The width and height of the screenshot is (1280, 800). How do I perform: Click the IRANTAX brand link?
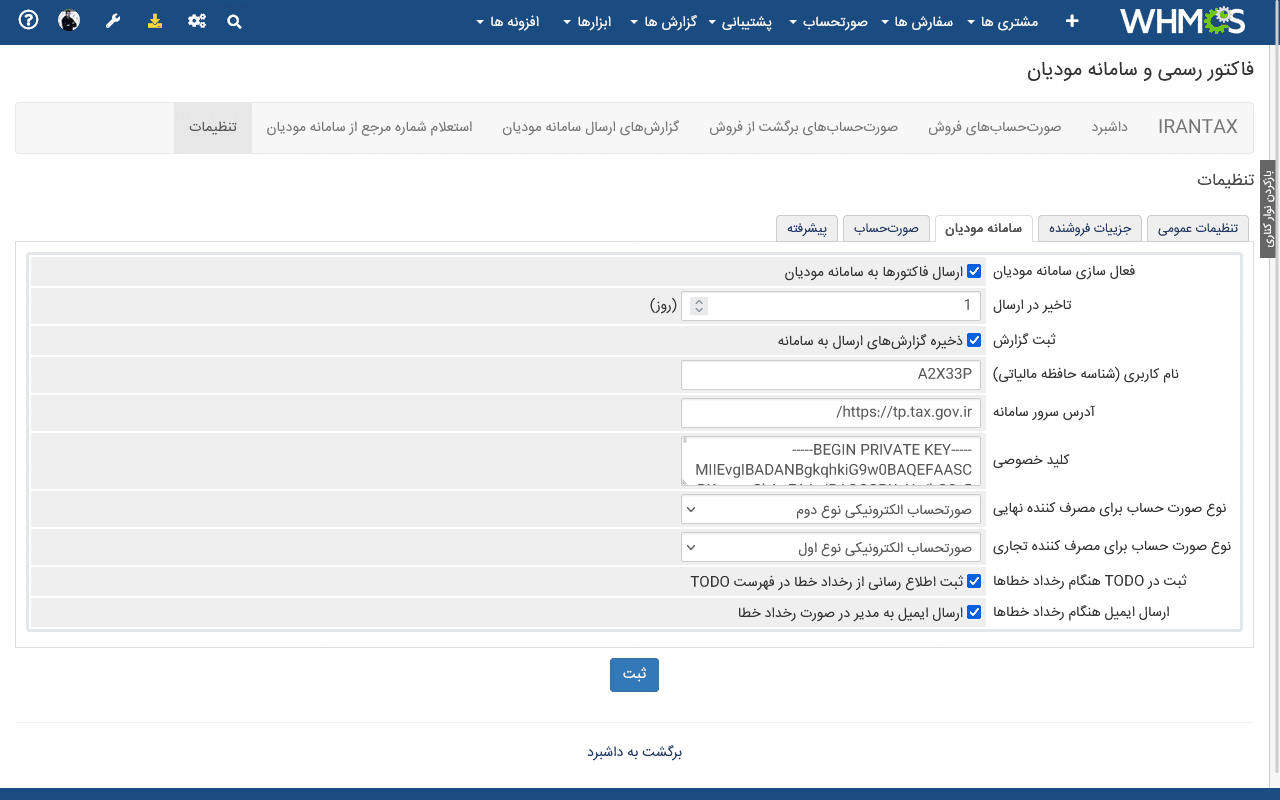1198,127
